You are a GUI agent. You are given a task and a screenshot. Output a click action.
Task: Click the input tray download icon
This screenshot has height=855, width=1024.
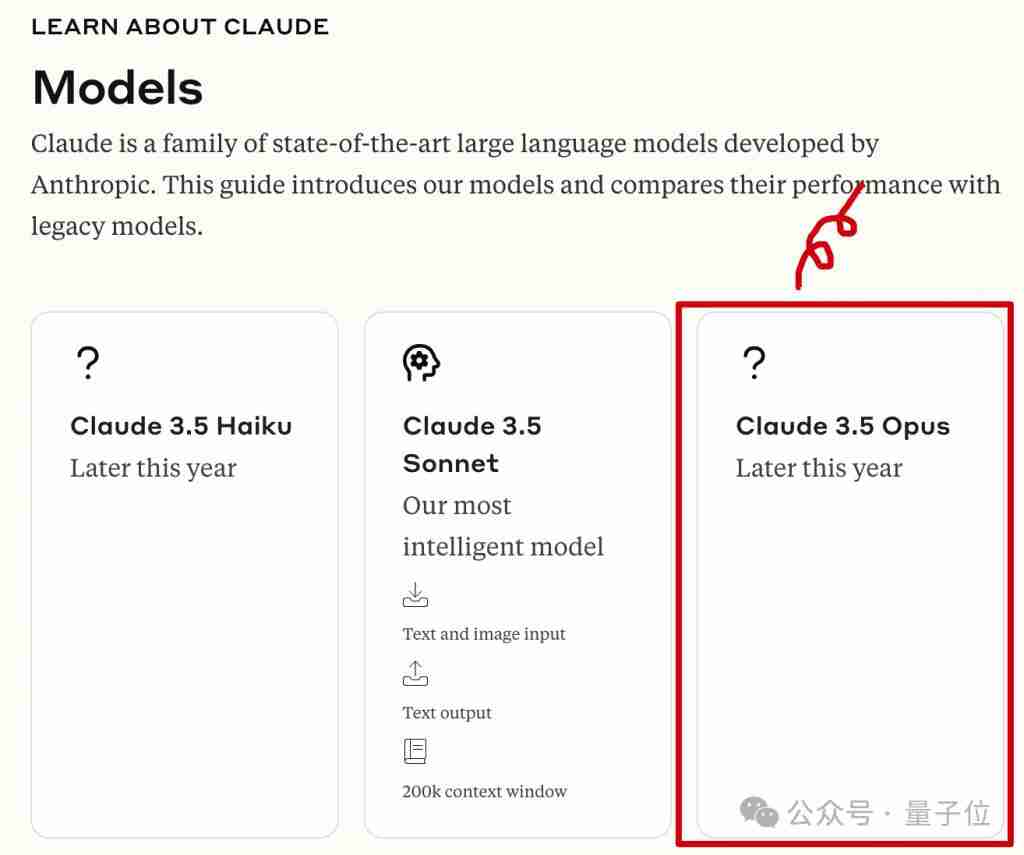[415, 595]
